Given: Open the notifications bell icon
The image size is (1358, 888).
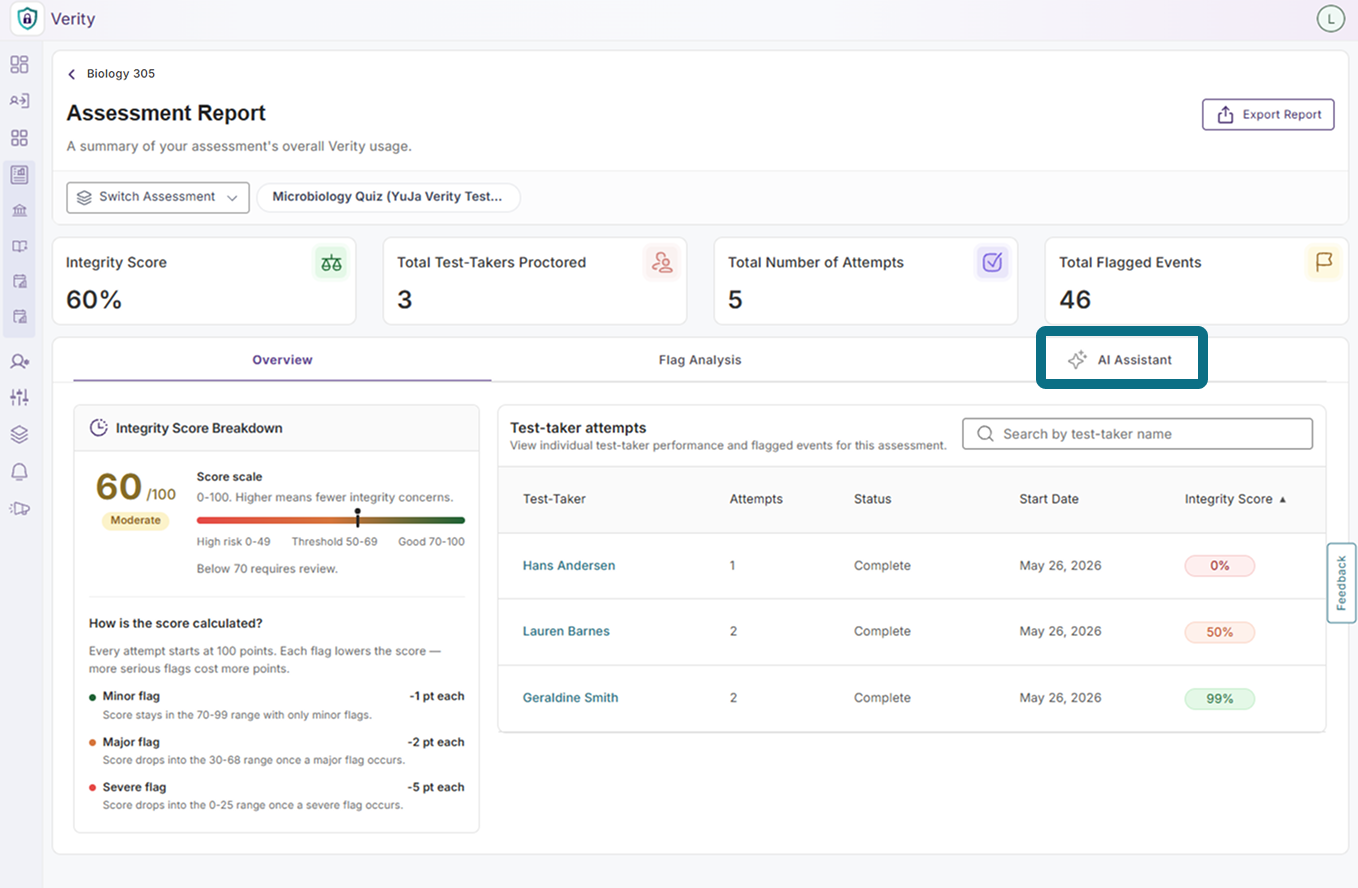Looking at the screenshot, I should point(19,471).
